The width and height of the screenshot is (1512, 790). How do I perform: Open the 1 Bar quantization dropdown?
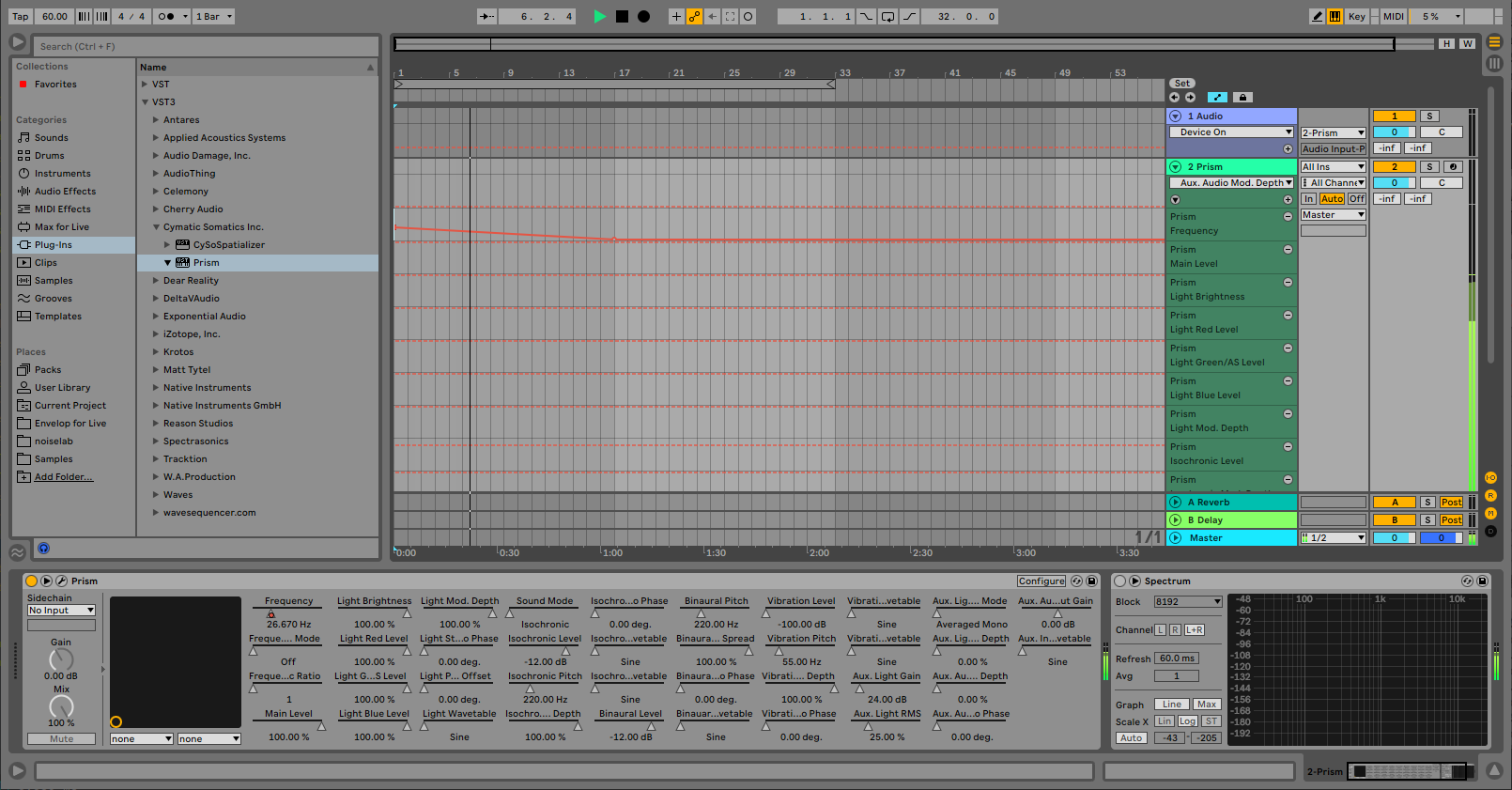(x=214, y=16)
